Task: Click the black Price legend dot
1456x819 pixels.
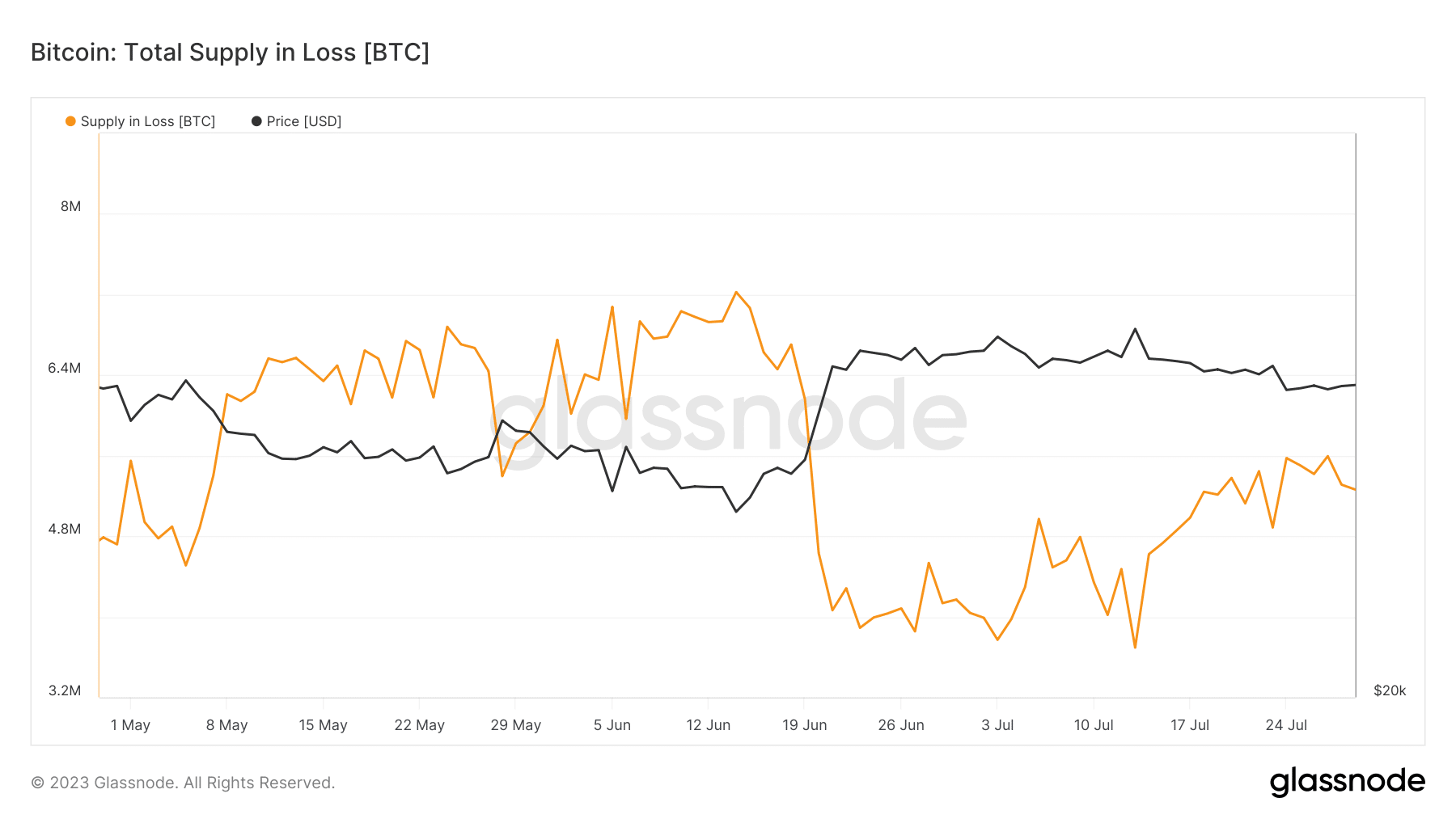Action: (x=256, y=121)
